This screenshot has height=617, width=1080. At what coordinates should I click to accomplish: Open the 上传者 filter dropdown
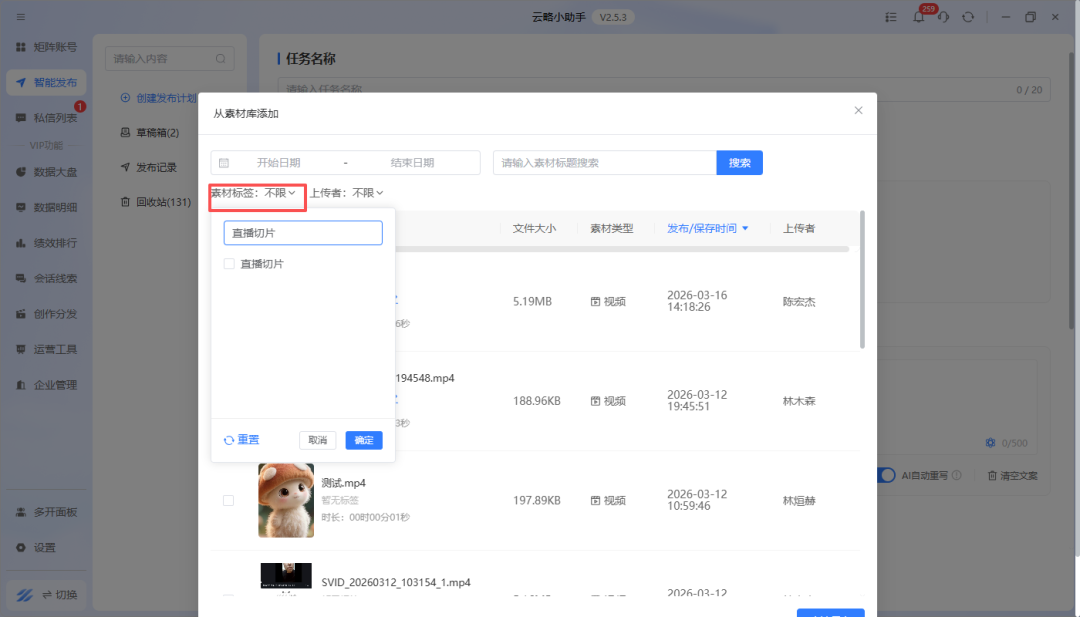(346, 193)
